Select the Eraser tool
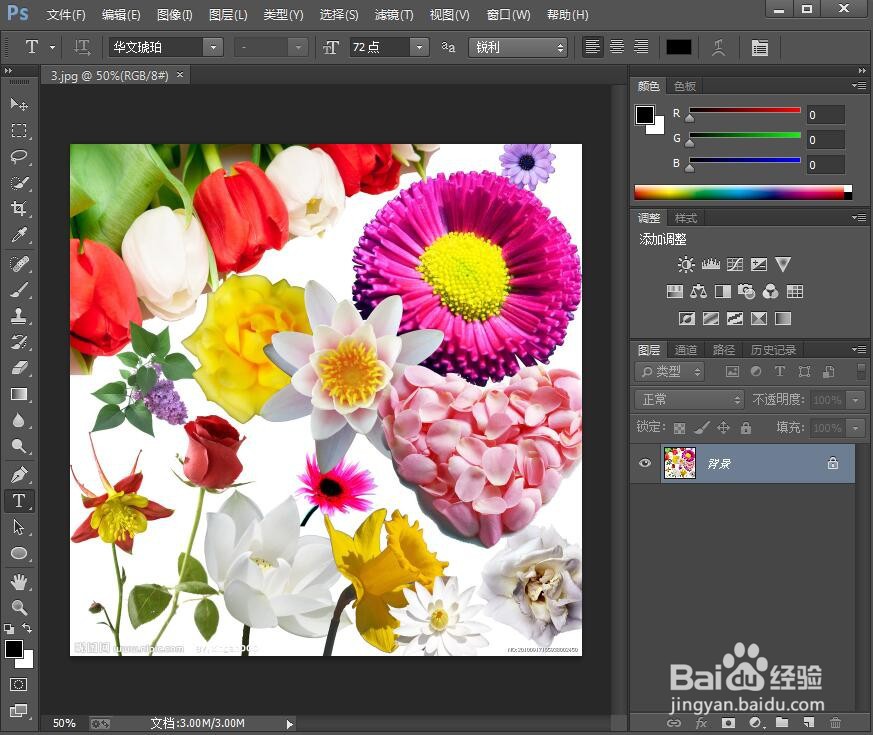Screen dimensions: 873x735 [19, 368]
